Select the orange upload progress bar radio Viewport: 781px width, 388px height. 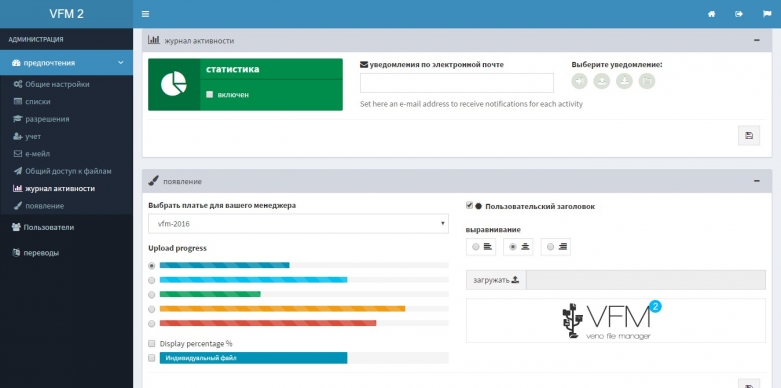(151, 309)
